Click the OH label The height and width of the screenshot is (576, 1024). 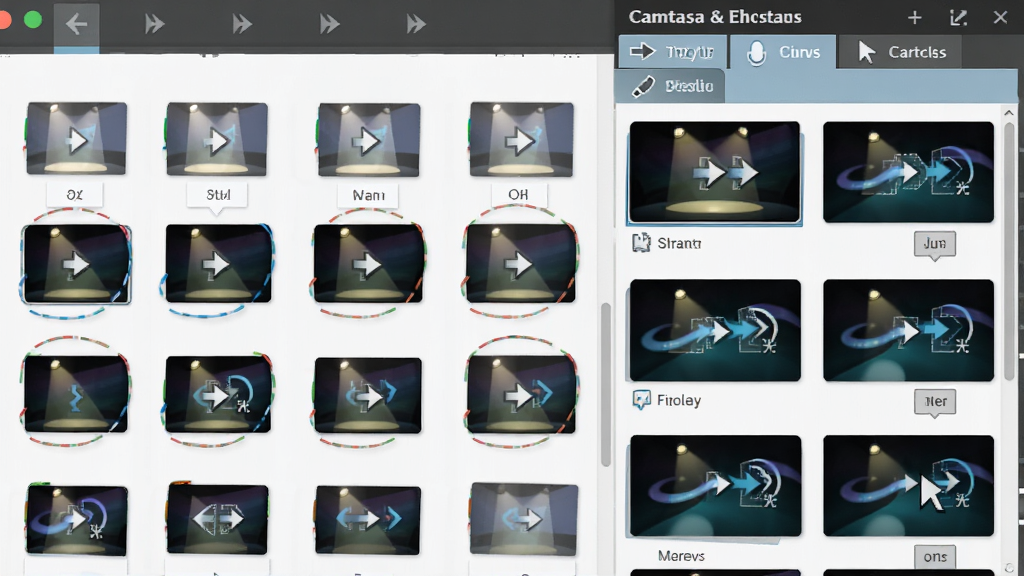(519, 195)
